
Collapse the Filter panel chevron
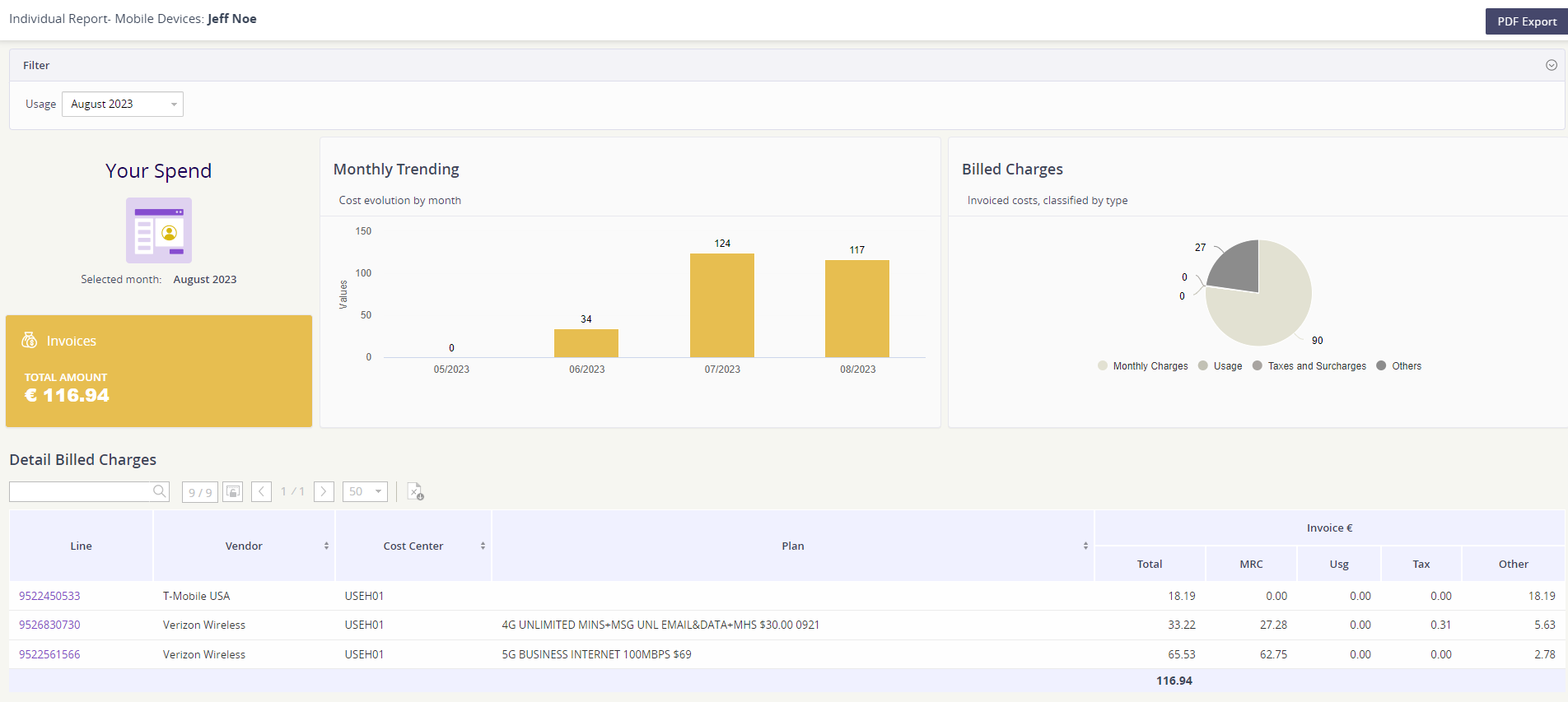point(1551,65)
